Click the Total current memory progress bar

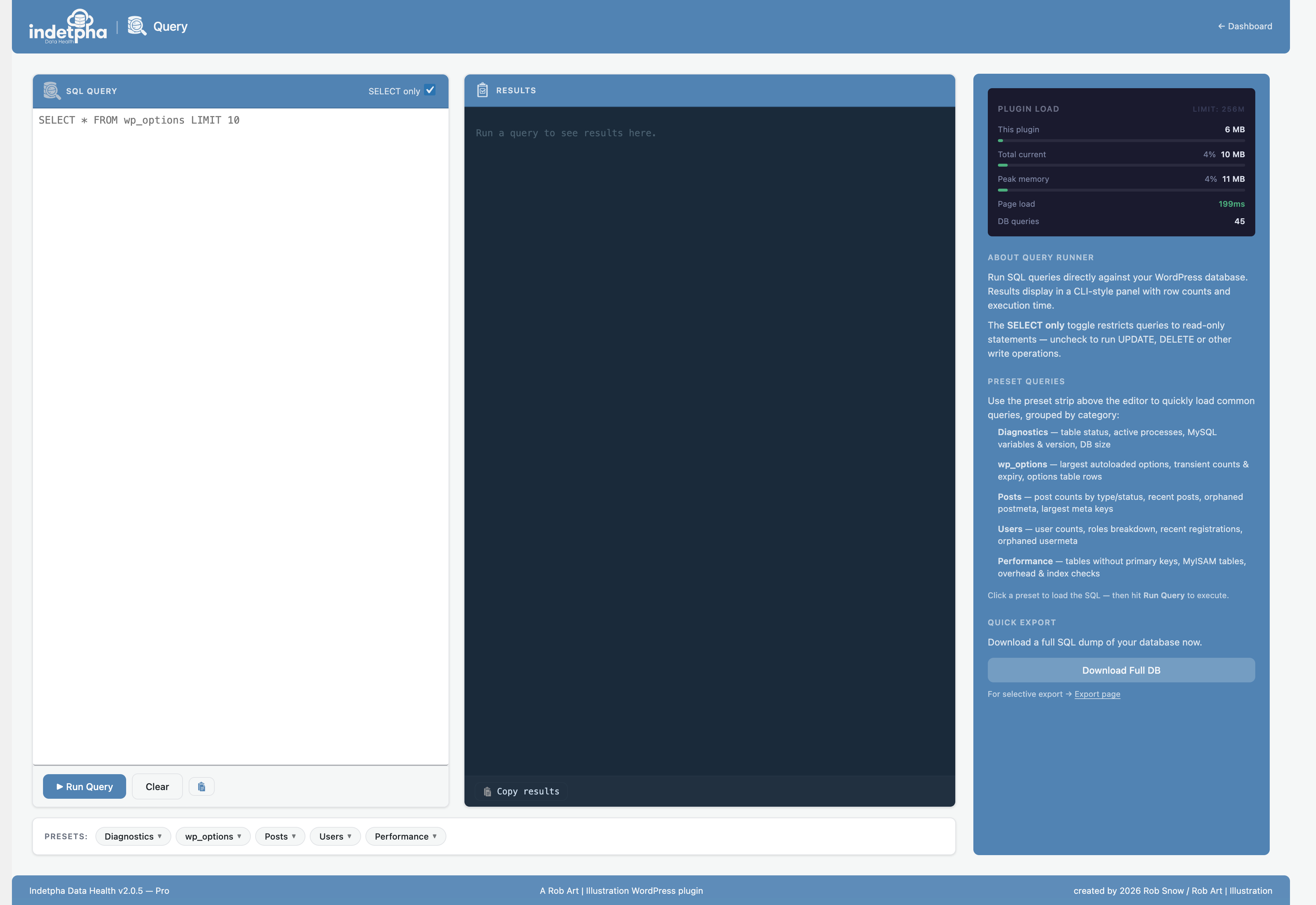tap(1121, 165)
